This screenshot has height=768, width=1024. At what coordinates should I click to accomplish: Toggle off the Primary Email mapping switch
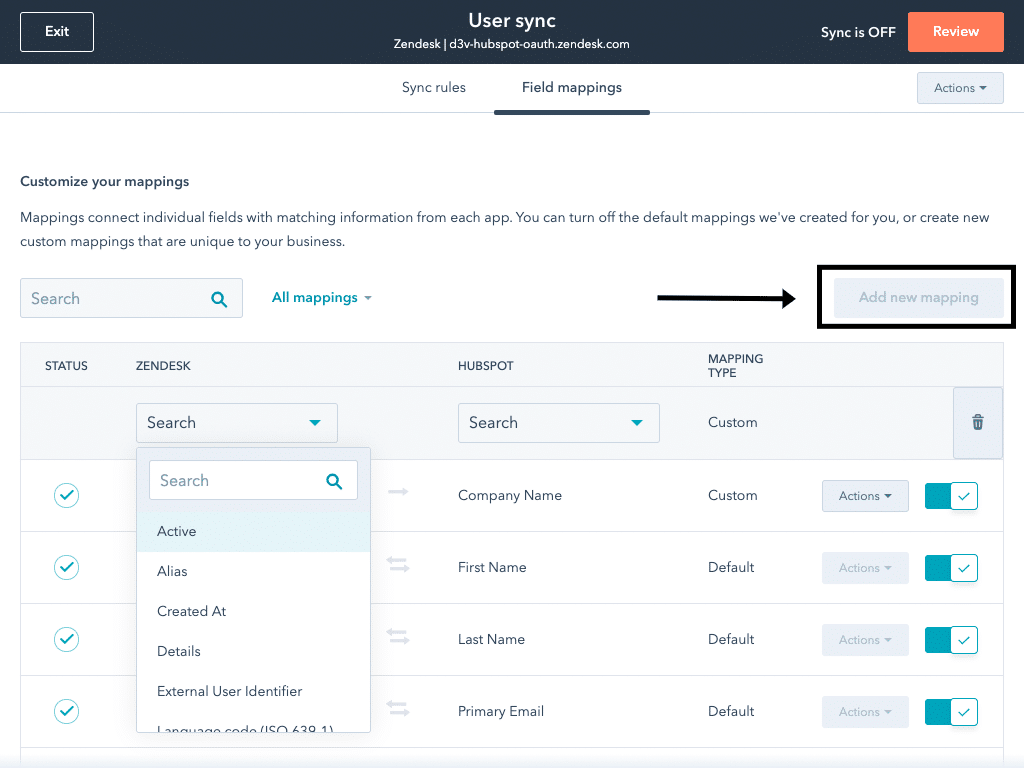point(951,712)
